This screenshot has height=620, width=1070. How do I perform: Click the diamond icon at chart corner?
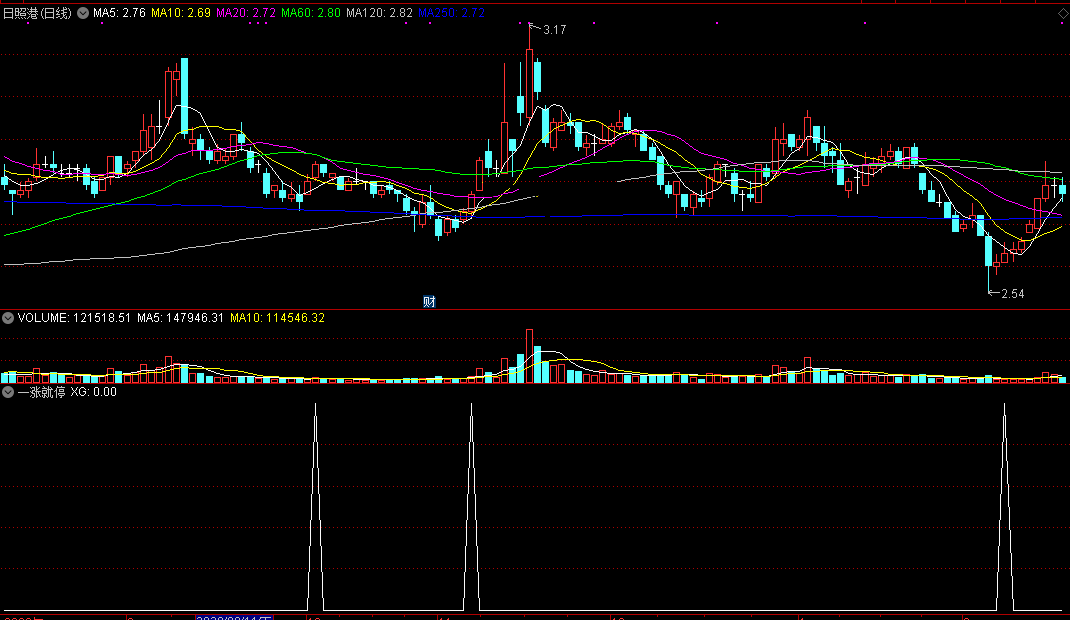(x=1063, y=13)
